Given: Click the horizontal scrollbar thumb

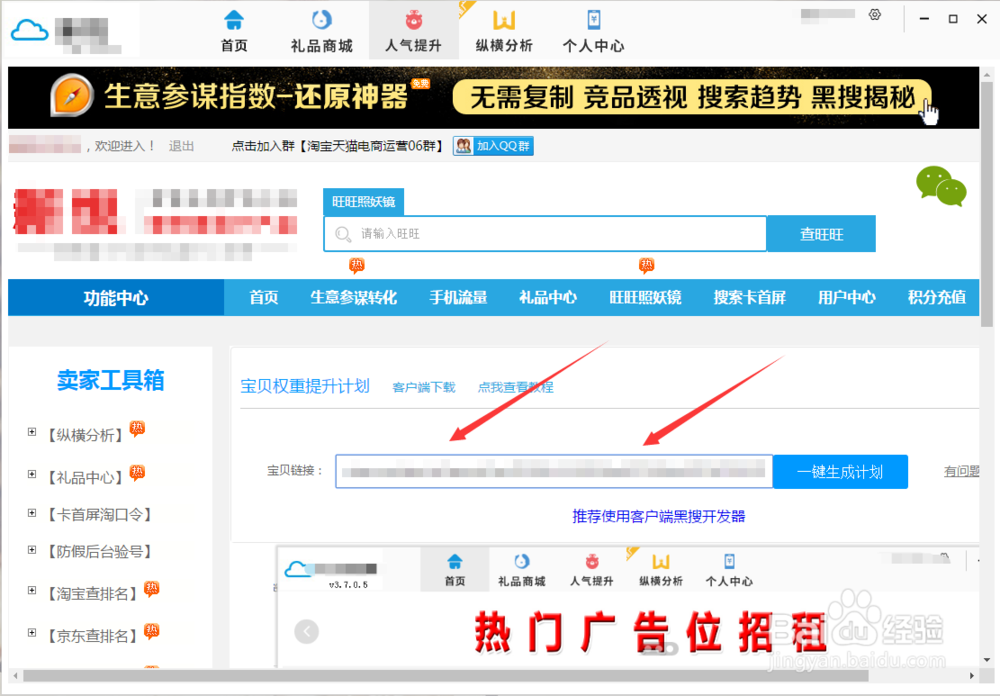Looking at the screenshot, I should pyautogui.click(x=445, y=676).
